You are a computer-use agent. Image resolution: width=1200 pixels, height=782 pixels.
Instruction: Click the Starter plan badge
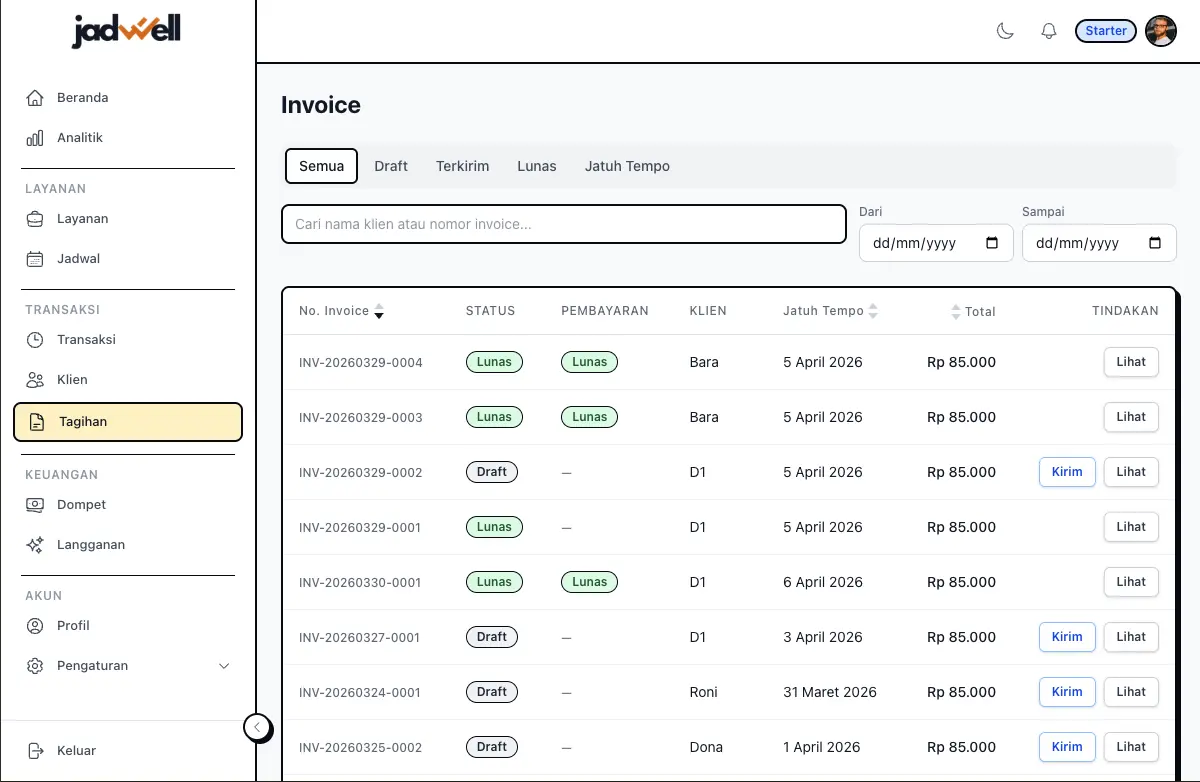(1105, 30)
